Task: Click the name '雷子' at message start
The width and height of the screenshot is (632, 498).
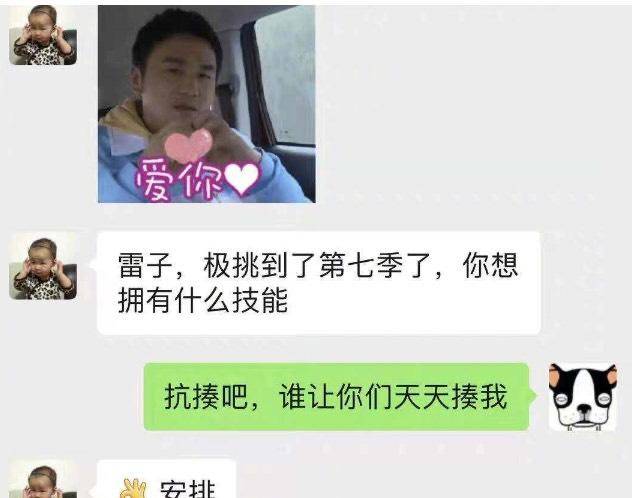Action: 146,266
